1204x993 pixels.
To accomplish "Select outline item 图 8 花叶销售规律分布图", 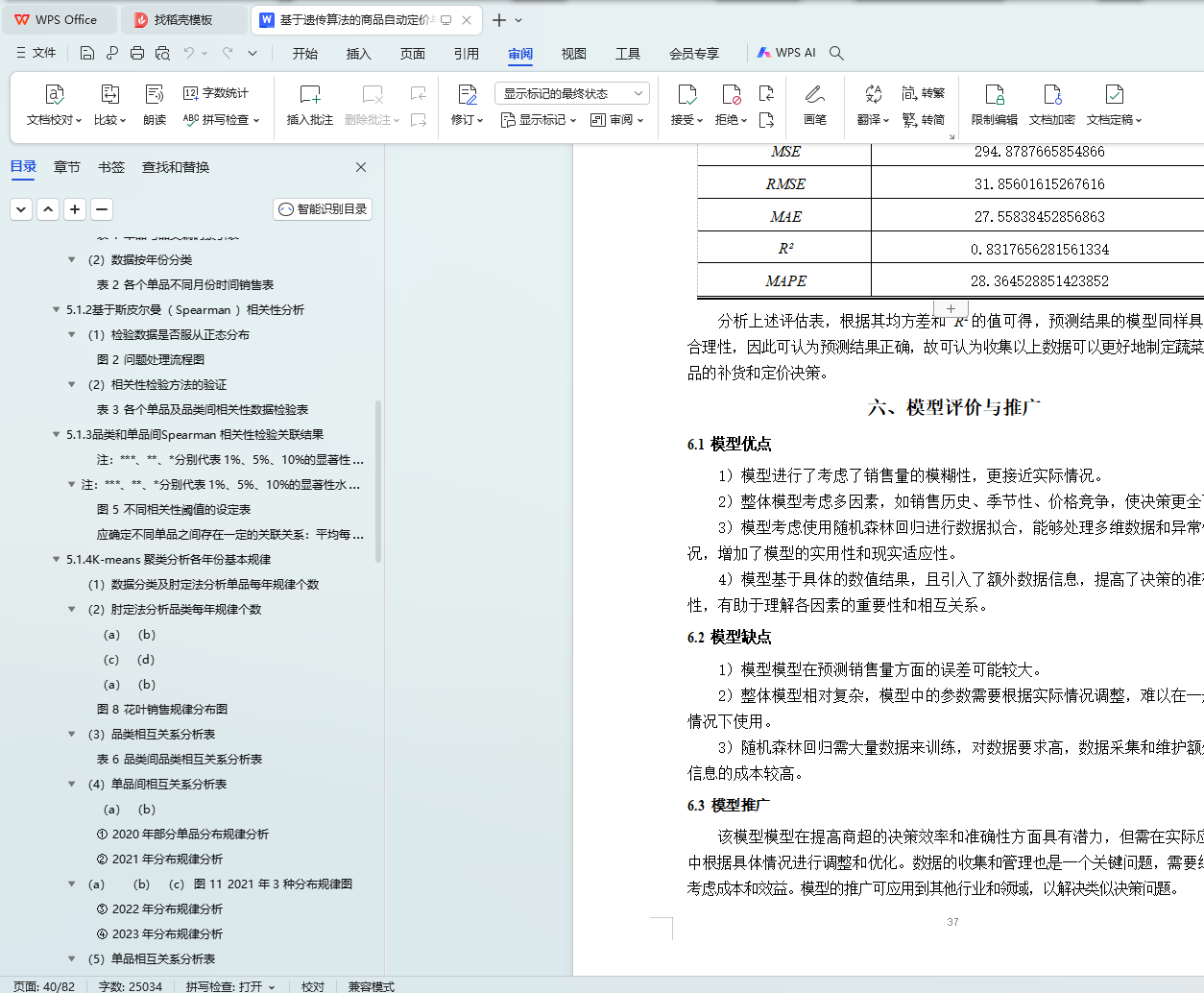I will click(x=162, y=709).
